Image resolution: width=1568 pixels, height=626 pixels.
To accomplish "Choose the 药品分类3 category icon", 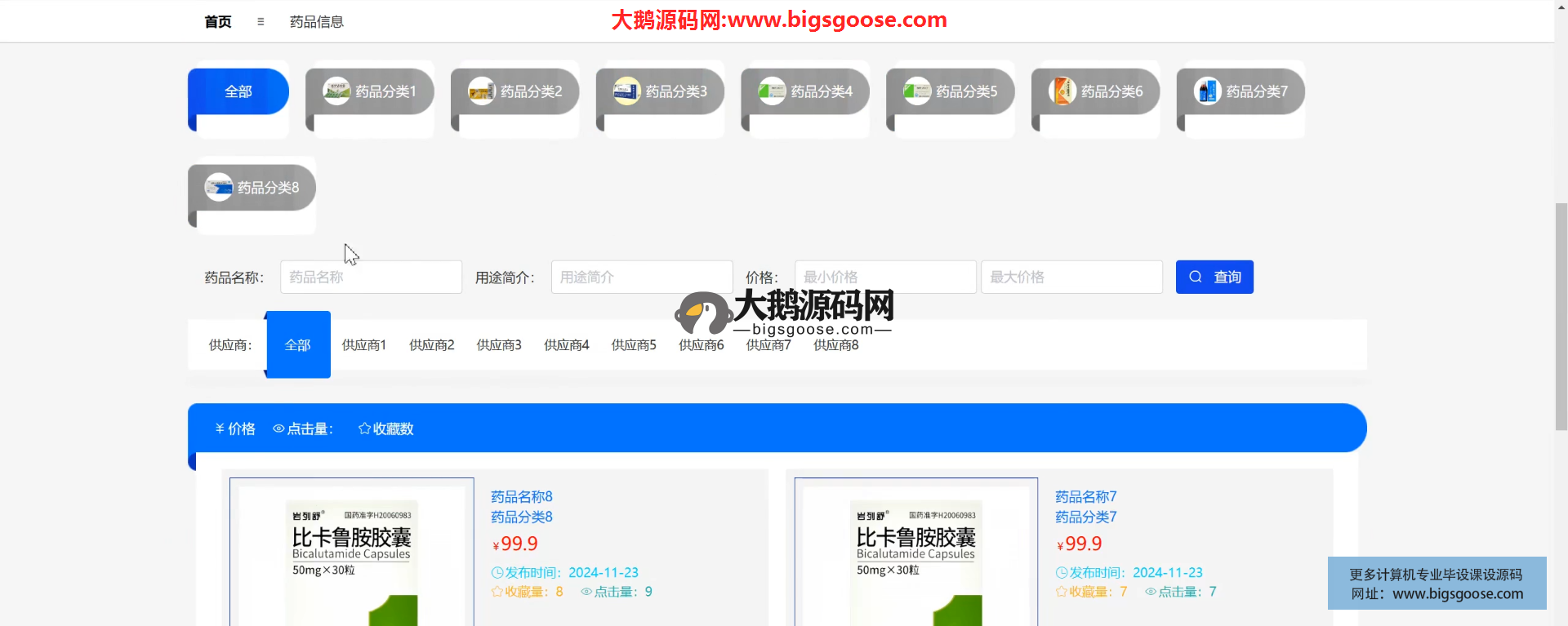I will pyautogui.click(x=626, y=91).
